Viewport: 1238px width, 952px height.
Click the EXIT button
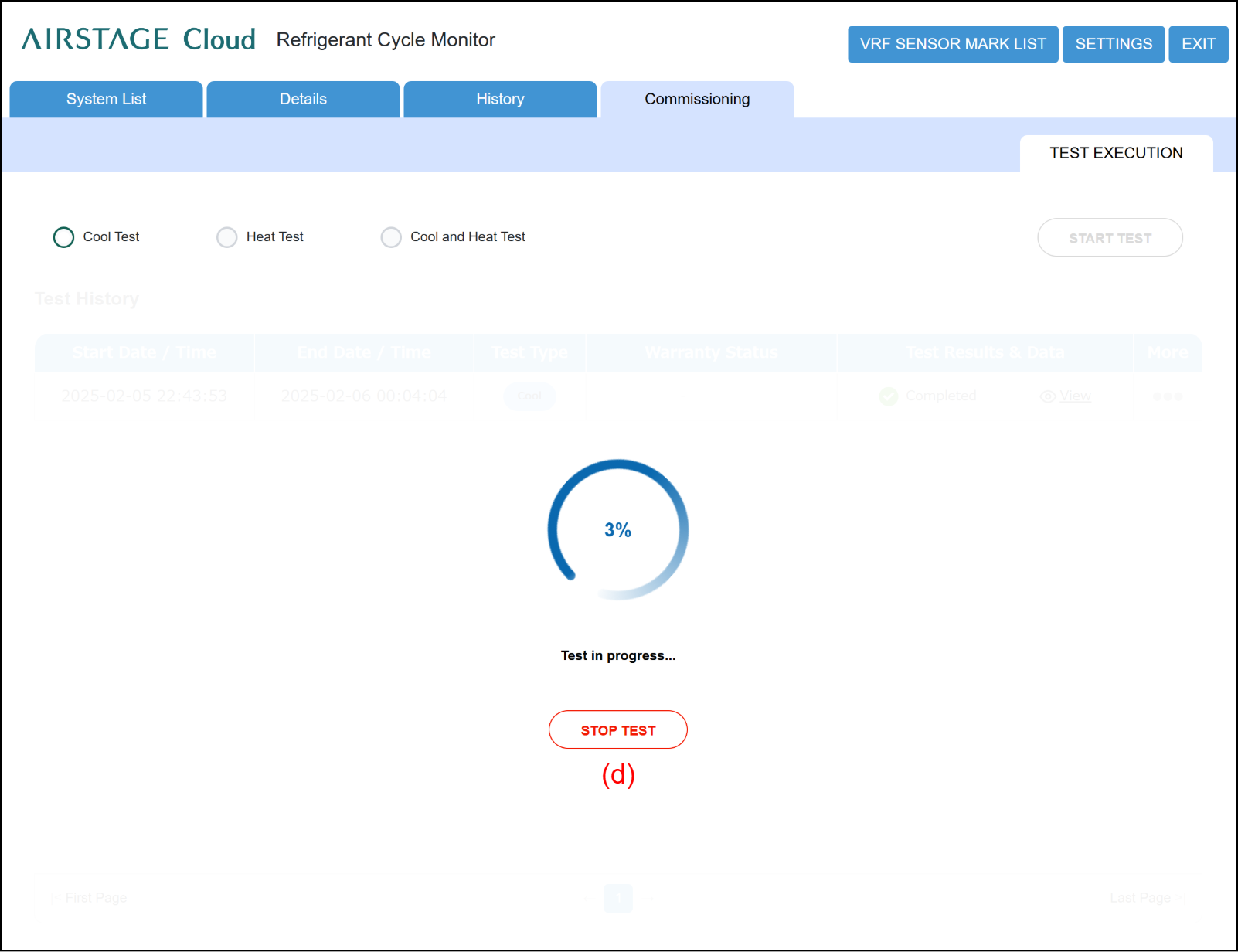tap(1199, 44)
